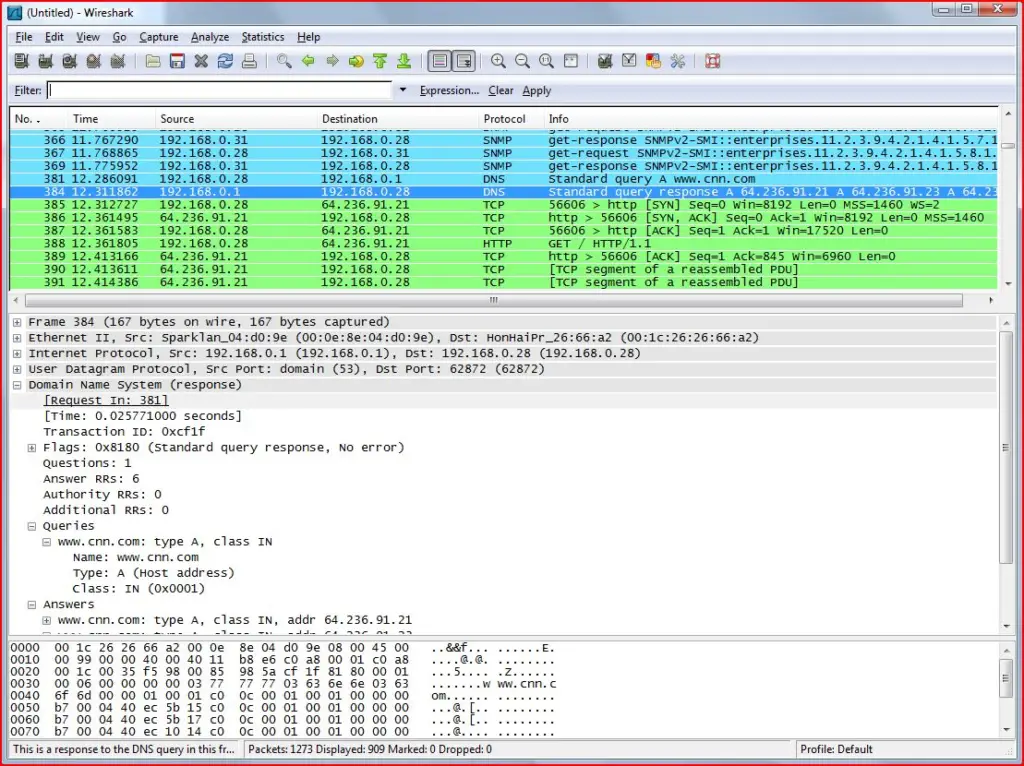Open the Analyze menu
Screen dimensions: 1024x766
209,37
